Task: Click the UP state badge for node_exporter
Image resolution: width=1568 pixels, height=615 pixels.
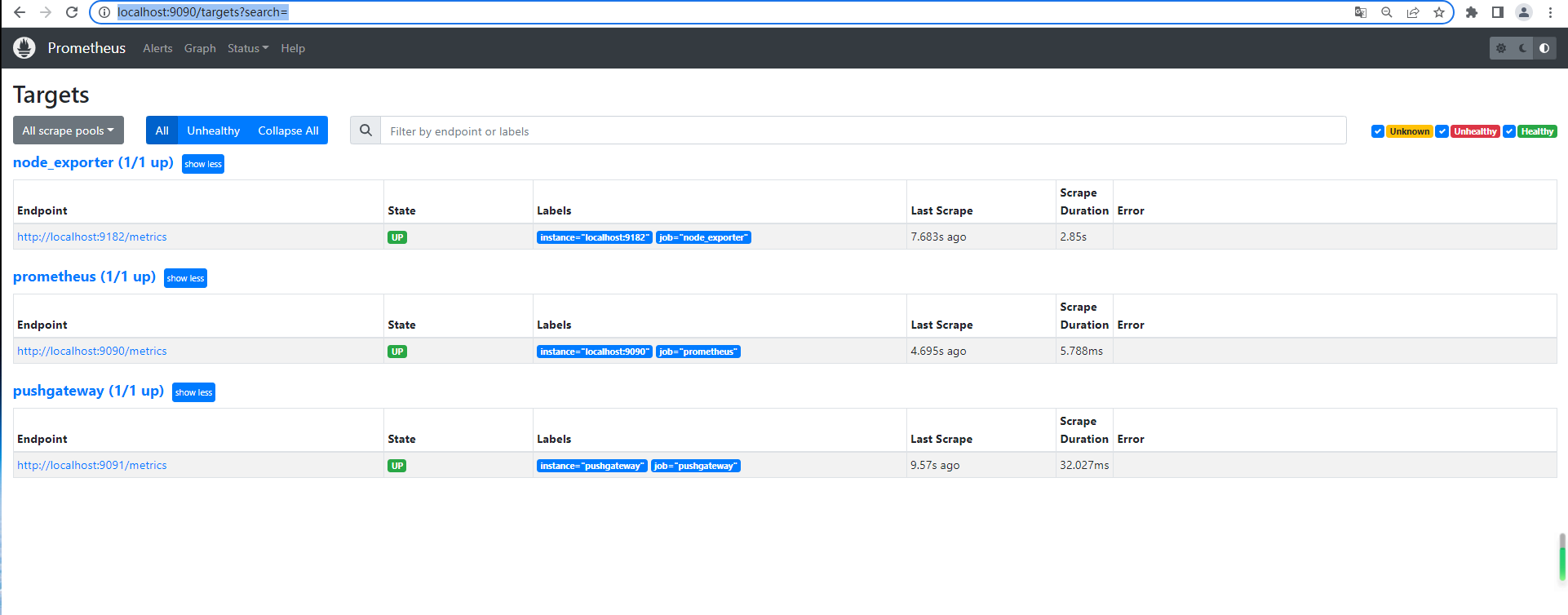Action: pyautogui.click(x=397, y=237)
